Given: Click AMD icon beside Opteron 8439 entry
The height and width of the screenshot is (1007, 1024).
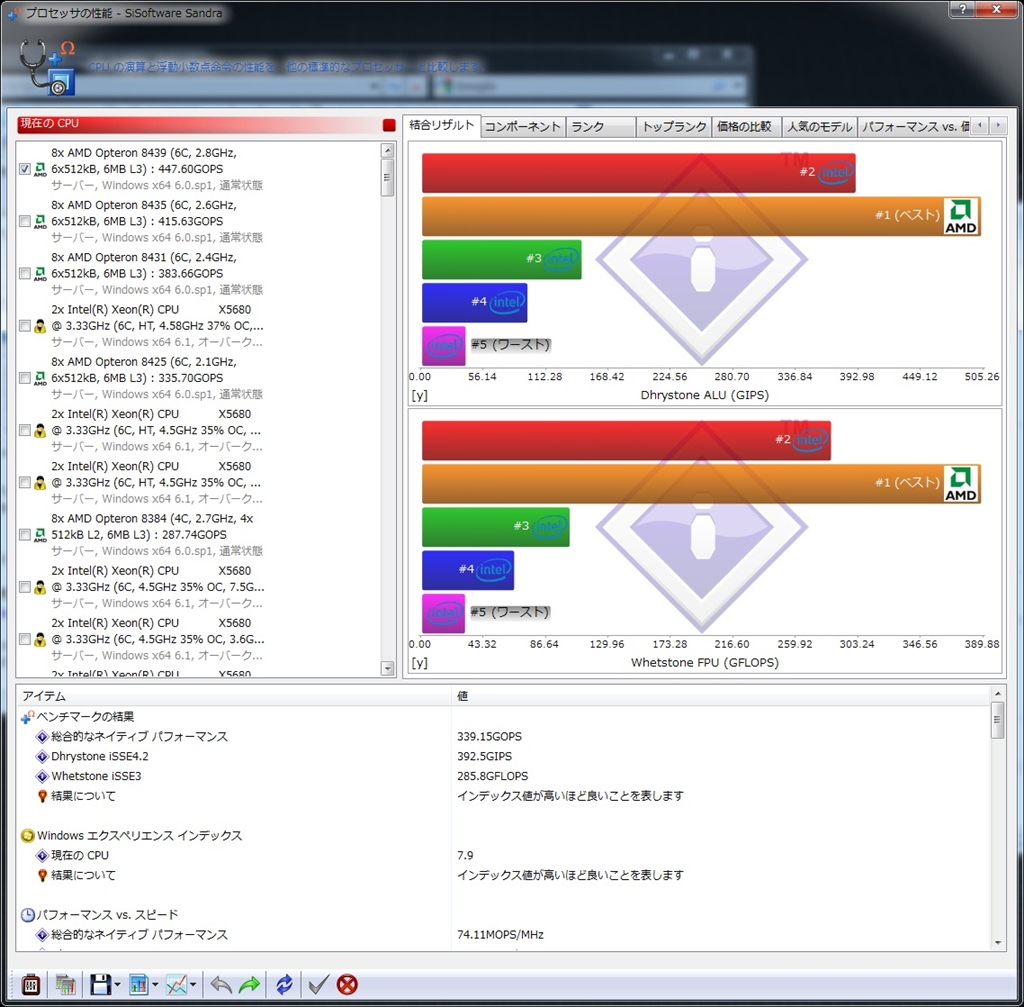Looking at the screenshot, I should click(40, 169).
